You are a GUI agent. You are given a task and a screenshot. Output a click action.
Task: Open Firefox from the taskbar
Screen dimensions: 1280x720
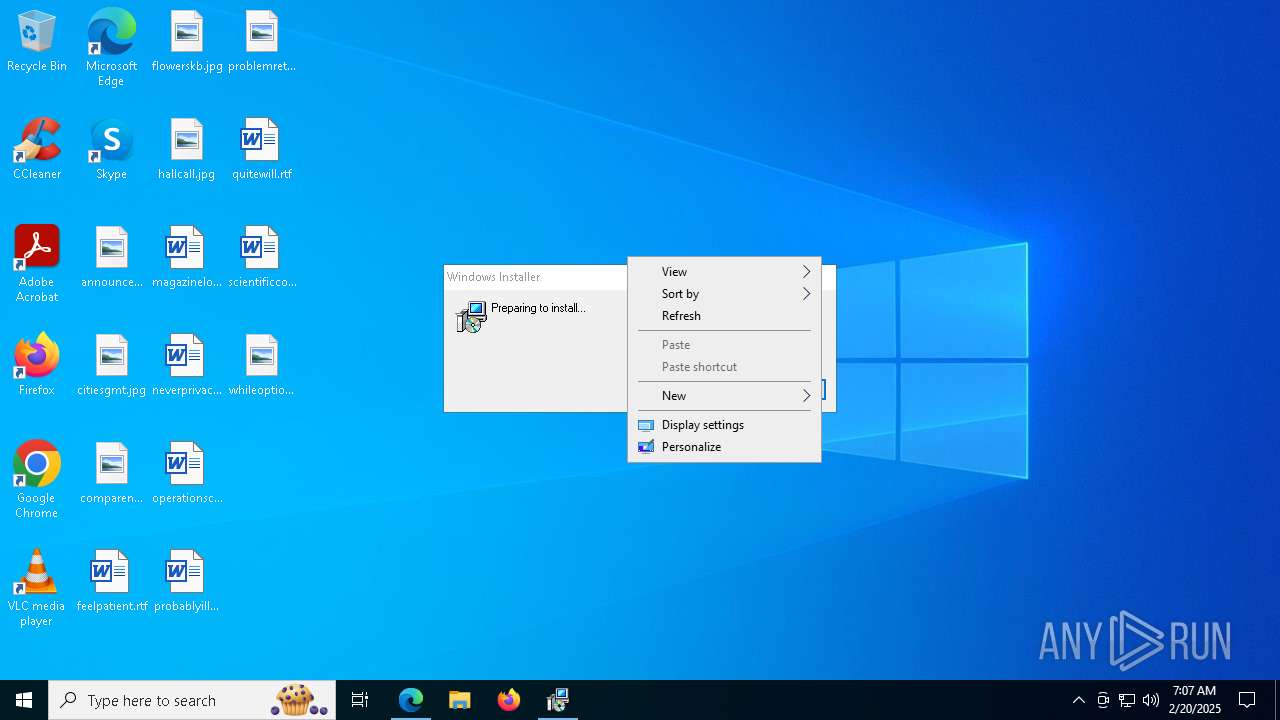(509, 700)
